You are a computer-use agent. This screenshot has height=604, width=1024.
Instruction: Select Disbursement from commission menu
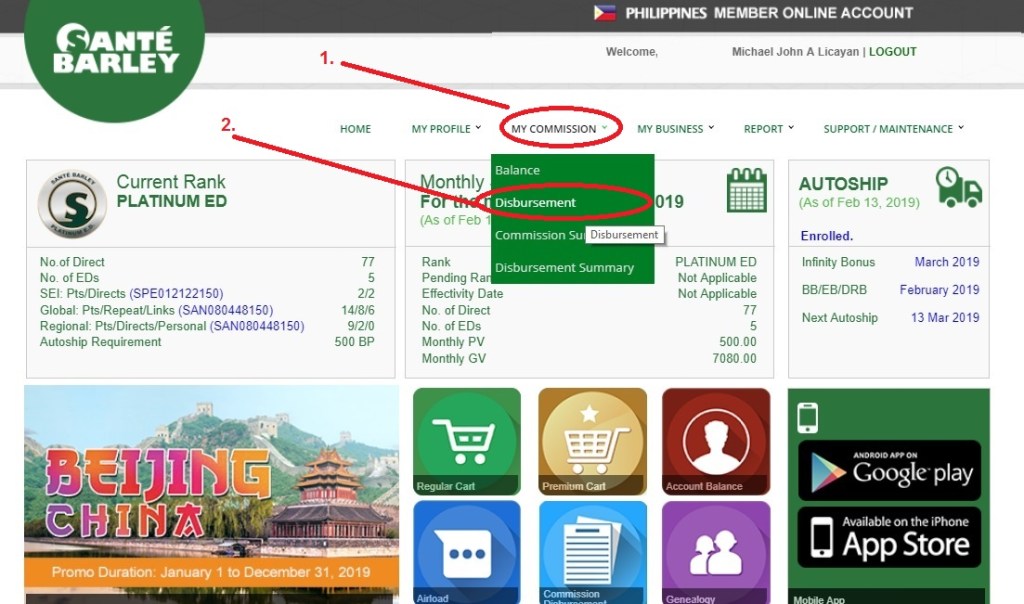coord(536,203)
